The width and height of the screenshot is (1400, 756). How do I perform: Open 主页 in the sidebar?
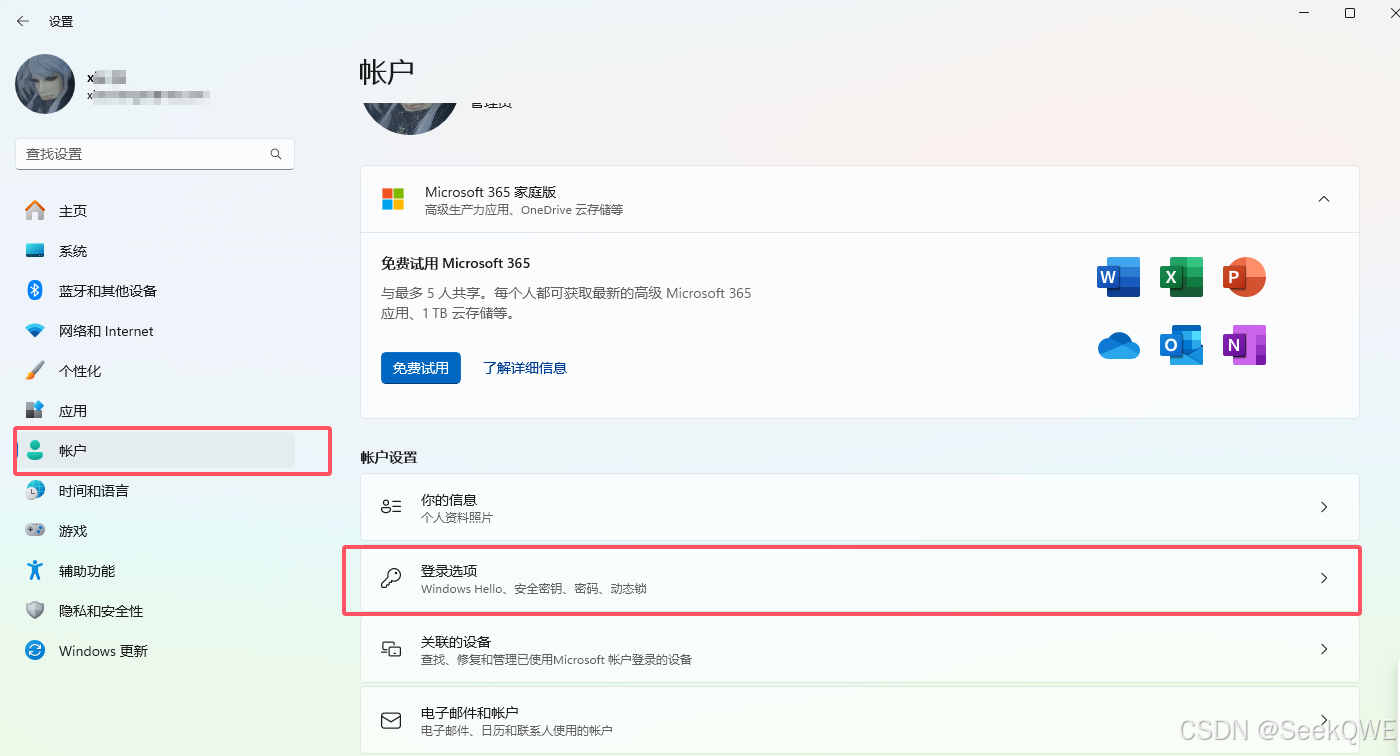(155, 210)
